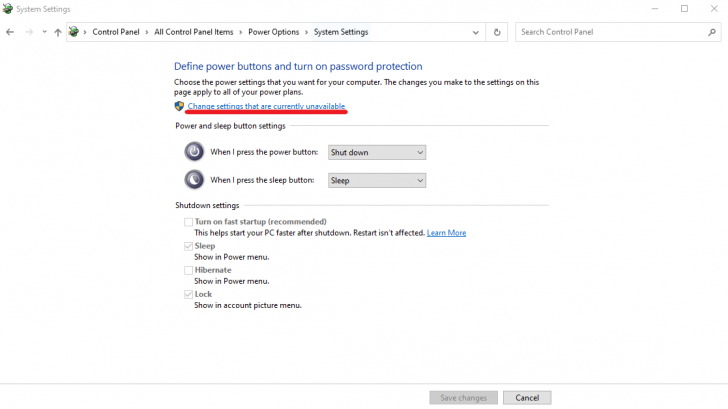Click the power button icon
Screen dimensions: 728x409
pos(194,152)
